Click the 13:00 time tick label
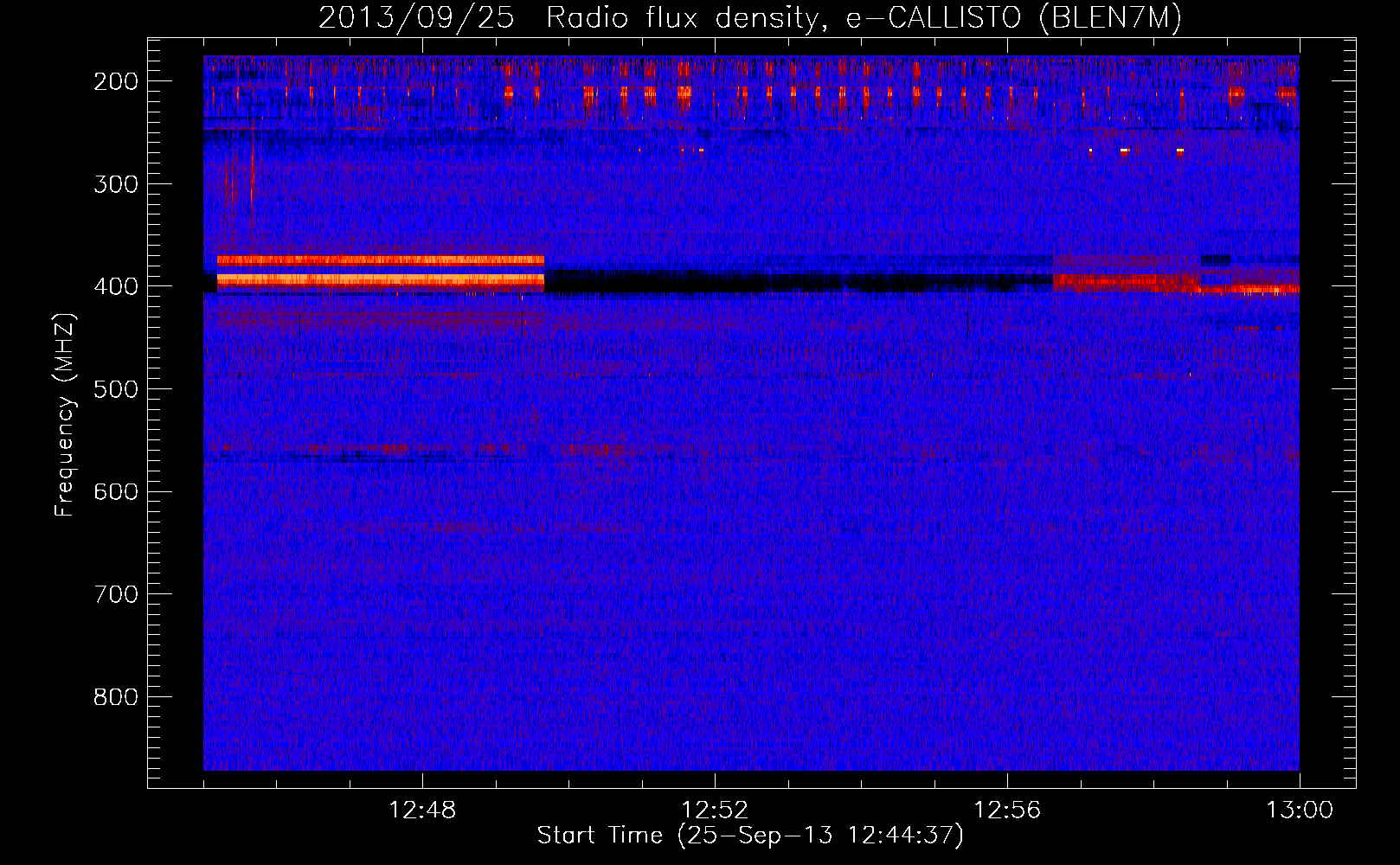The height and width of the screenshot is (865, 1400). coord(1300,811)
